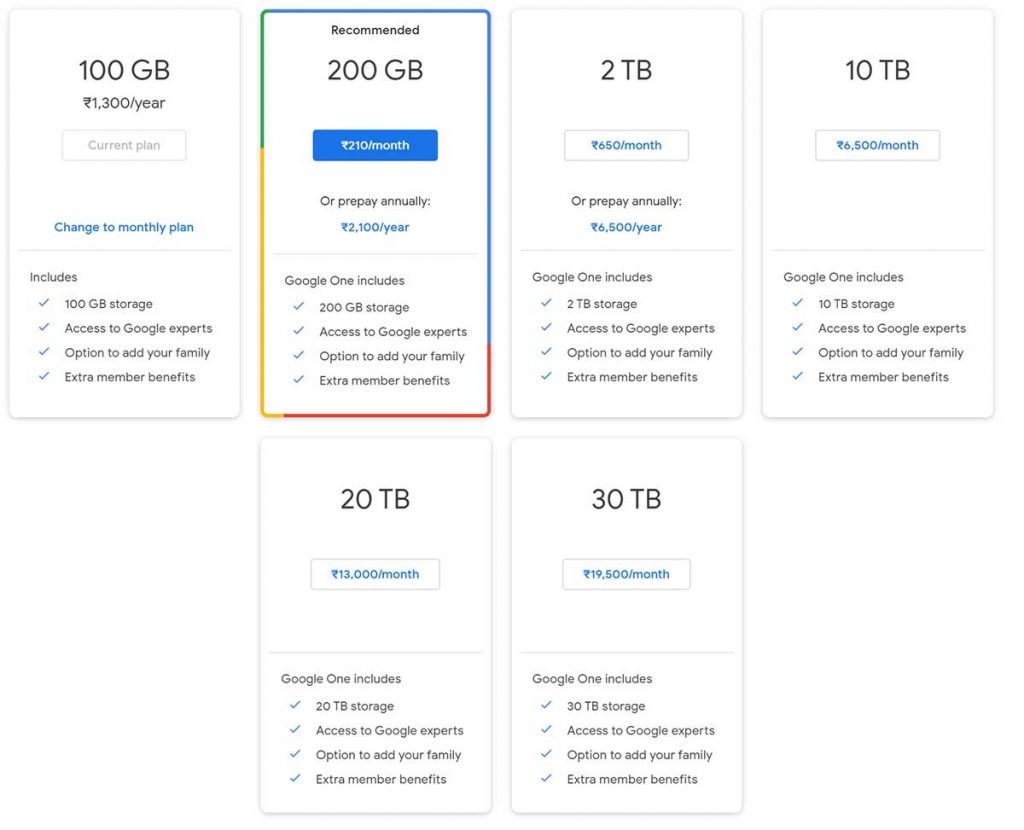Click the 10 TB plan heading
Viewport: 1024px width, 830px height.
coord(877,71)
